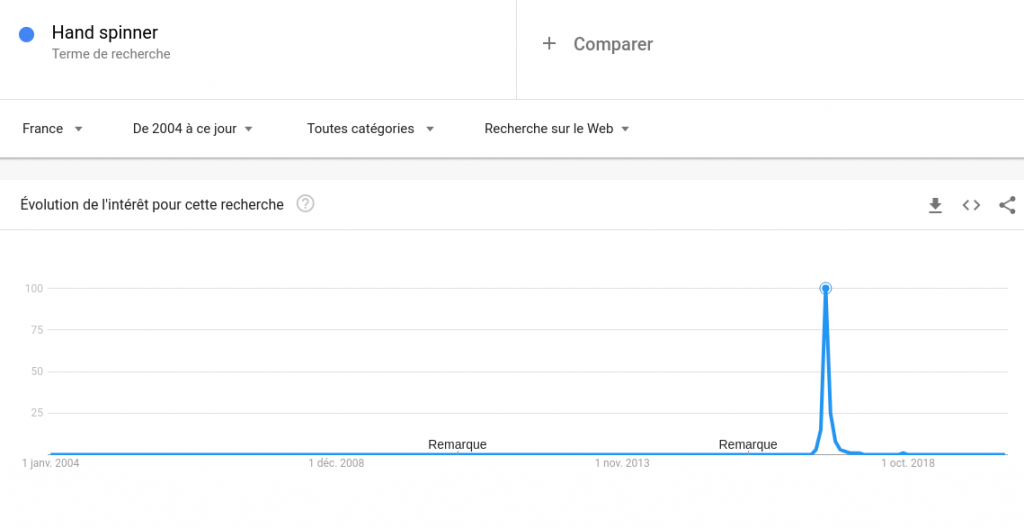Click the second Remarque note marker

point(747,444)
